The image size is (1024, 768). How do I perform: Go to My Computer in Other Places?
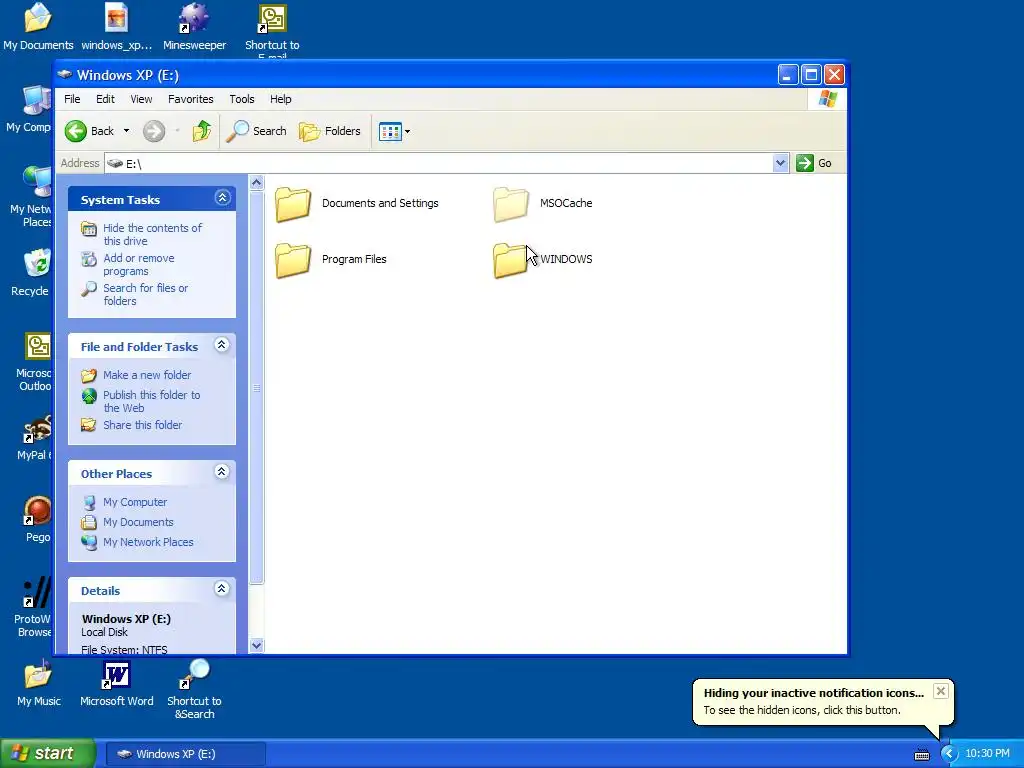coord(135,502)
